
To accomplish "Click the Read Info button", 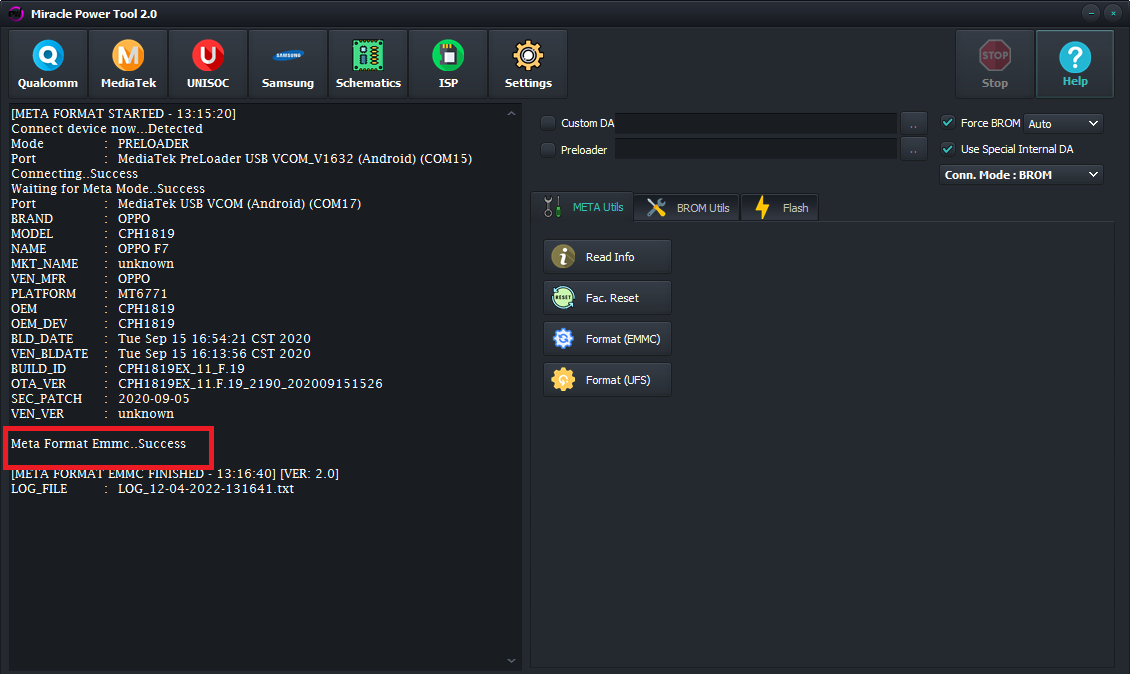I will click(608, 257).
